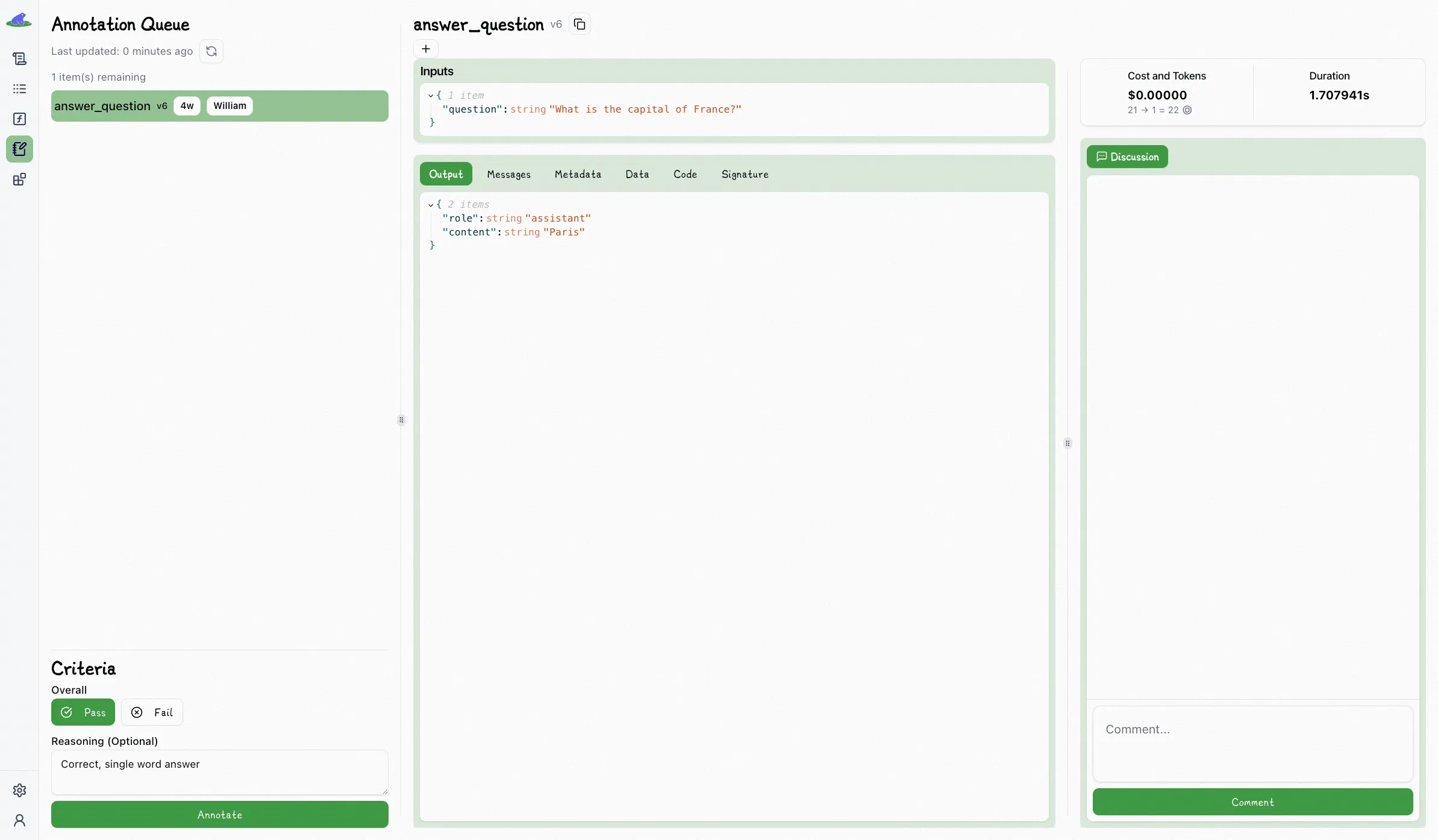Image resolution: width=1438 pixels, height=840 pixels.
Task: Switch to the Metadata tab
Action: coord(577,175)
